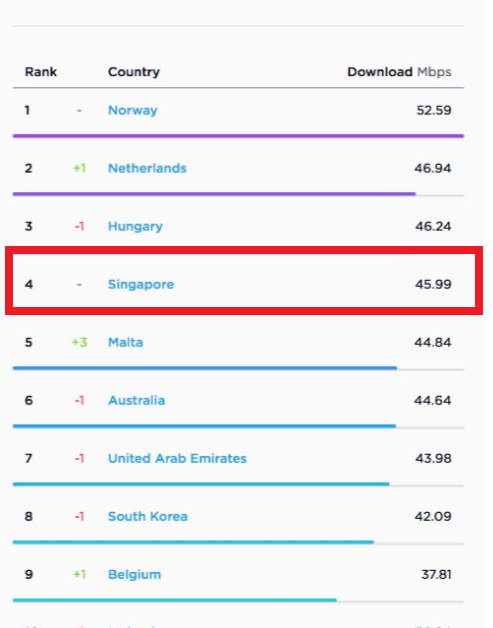The image size is (493, 628).
Task: Click Netherlands' +1 rank change indicator
Action: (x=79, y=168)
